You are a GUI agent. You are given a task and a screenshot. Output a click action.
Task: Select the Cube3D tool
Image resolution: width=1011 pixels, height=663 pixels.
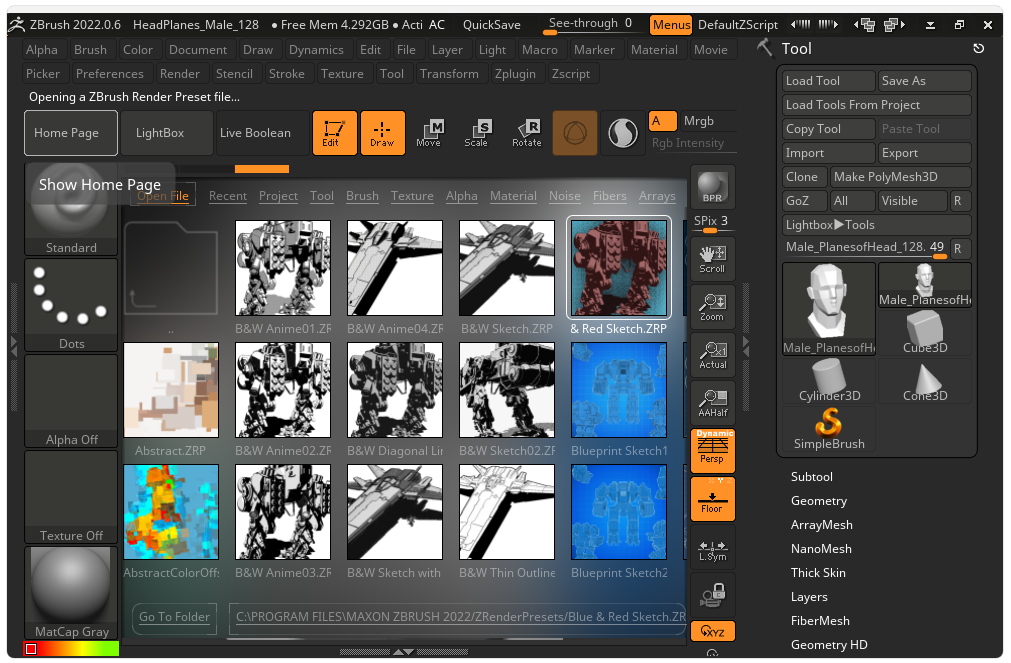pos(925,332)
